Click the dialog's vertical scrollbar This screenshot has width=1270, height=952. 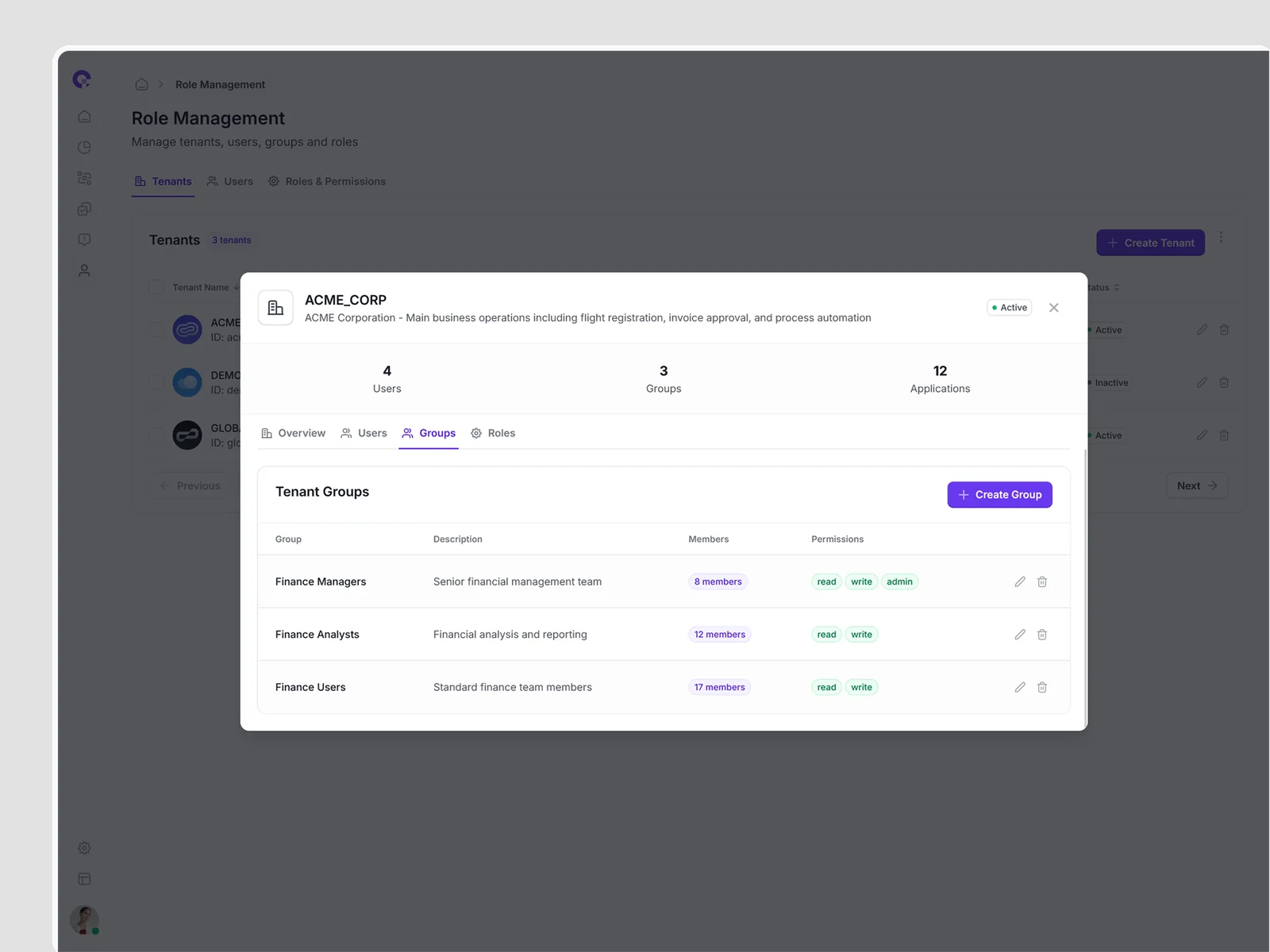pos(1085,587)
